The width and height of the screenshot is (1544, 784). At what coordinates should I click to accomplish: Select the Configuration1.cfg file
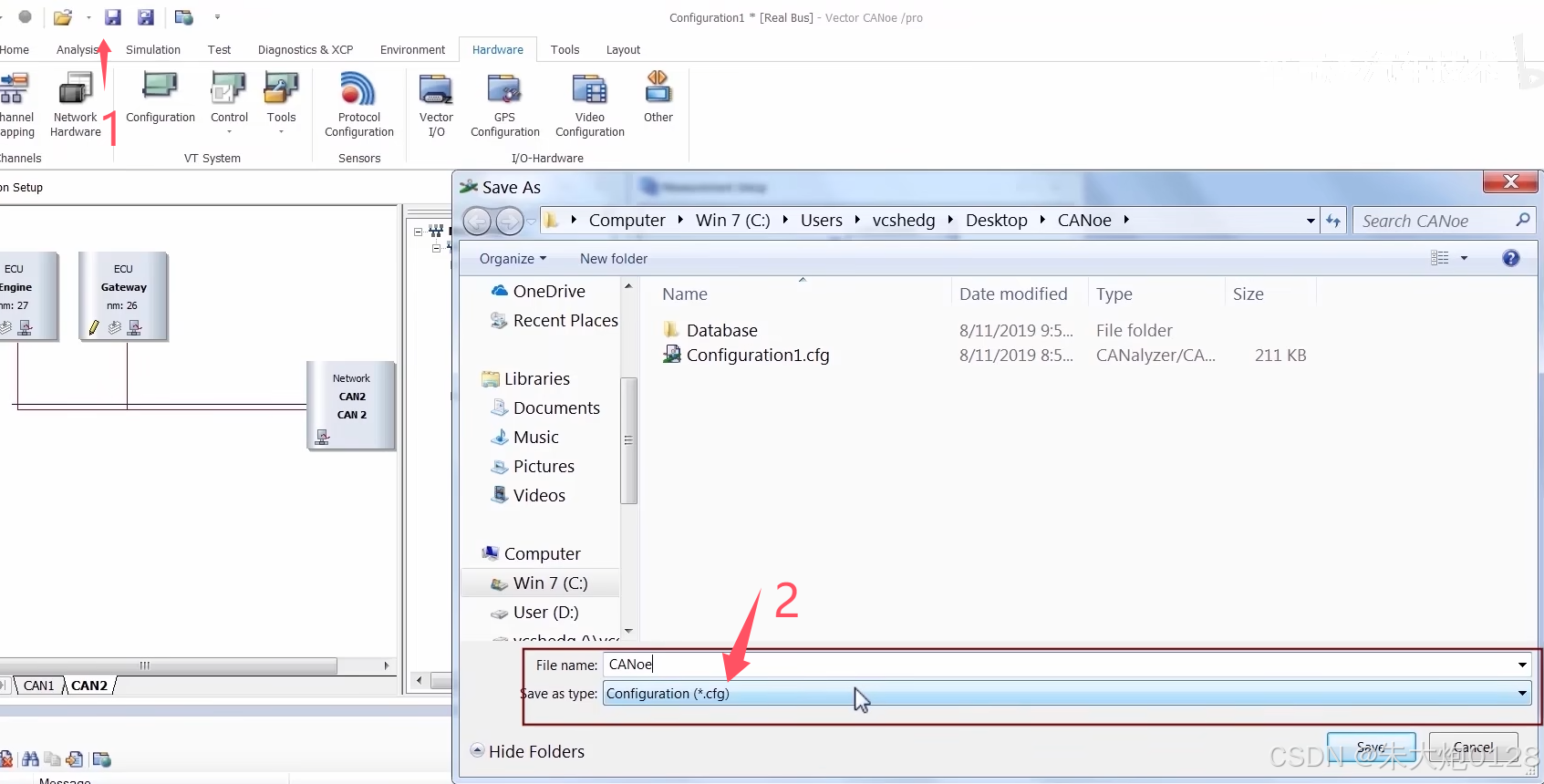click(x=747, y=355)
